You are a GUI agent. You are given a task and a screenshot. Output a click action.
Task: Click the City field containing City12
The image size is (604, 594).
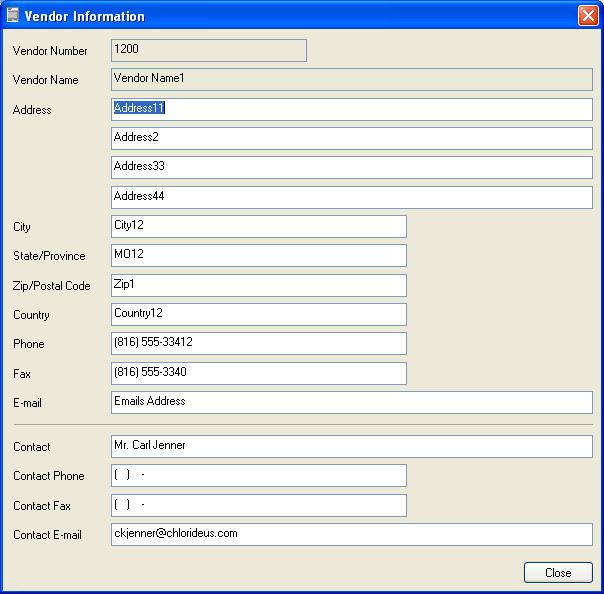coord(259,227)
